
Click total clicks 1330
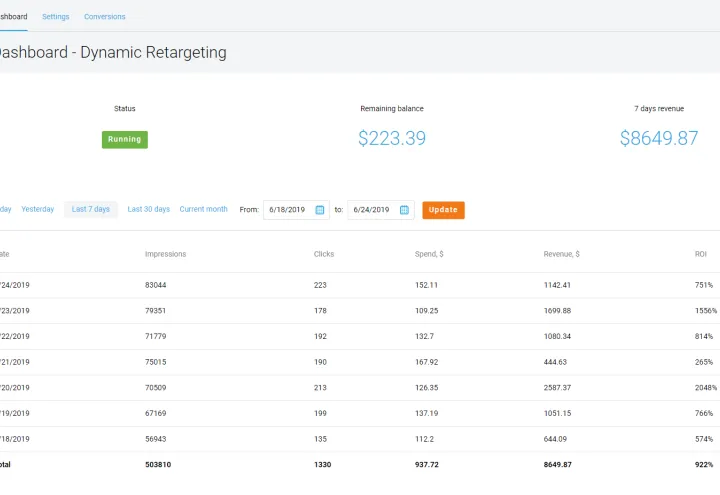pos(322,465)
